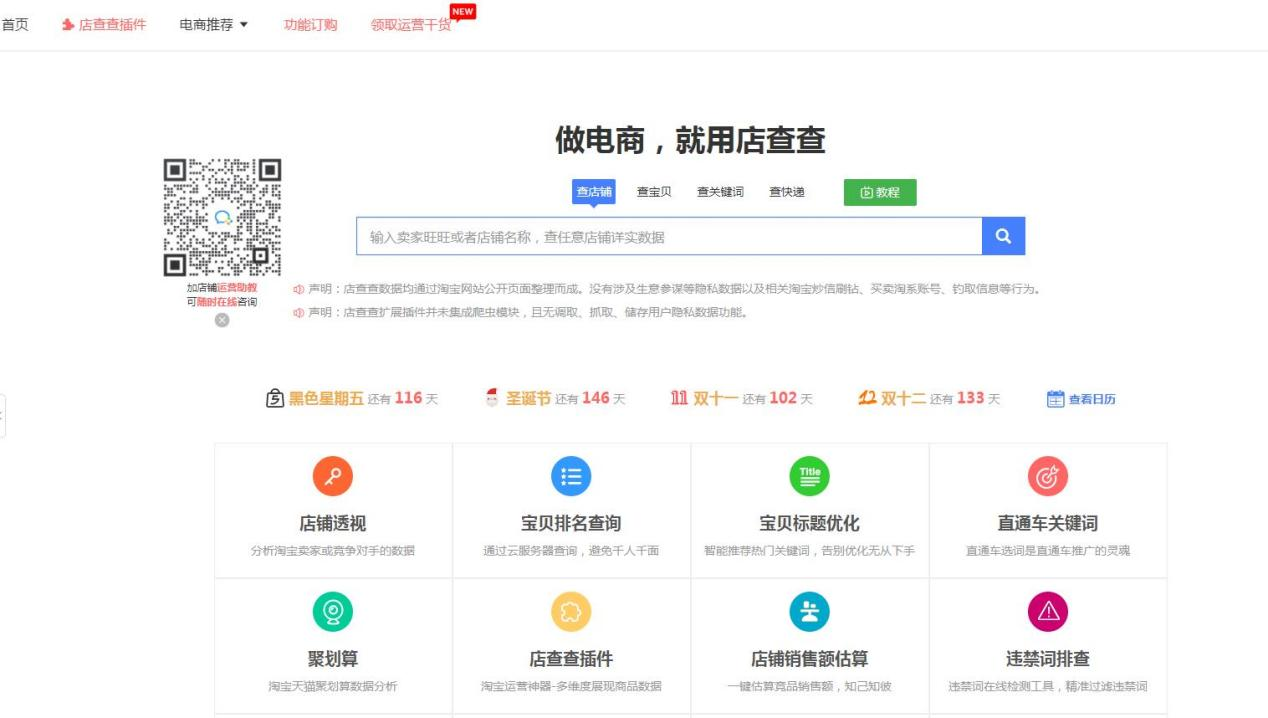The width and height of the screenshot is (1268, 718).
Task: Click the 双十一 icon
Action: pyautogui.click(x=679, y=398)
